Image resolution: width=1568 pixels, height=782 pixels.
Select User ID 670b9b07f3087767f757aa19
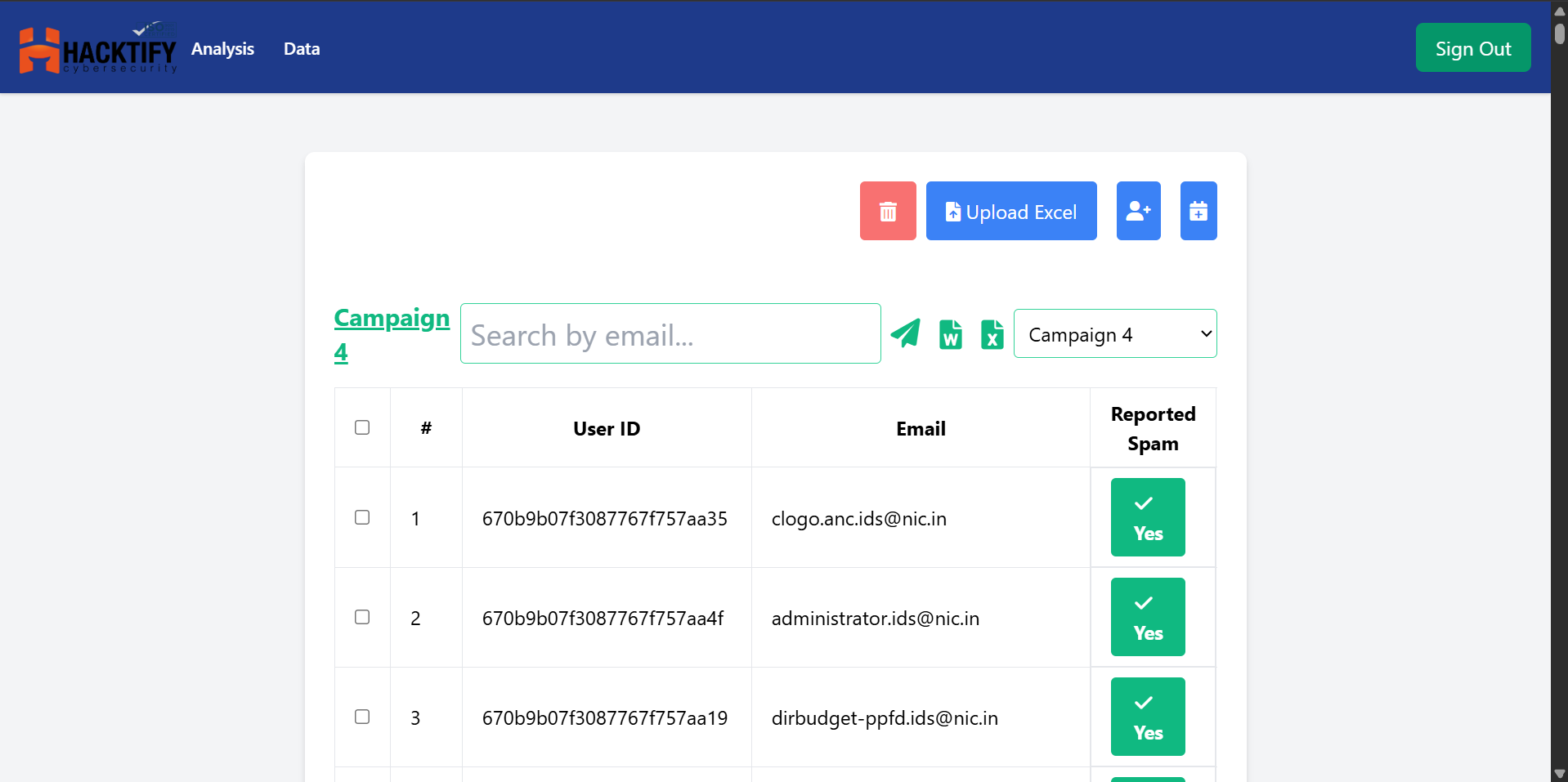tap(605, 718)
